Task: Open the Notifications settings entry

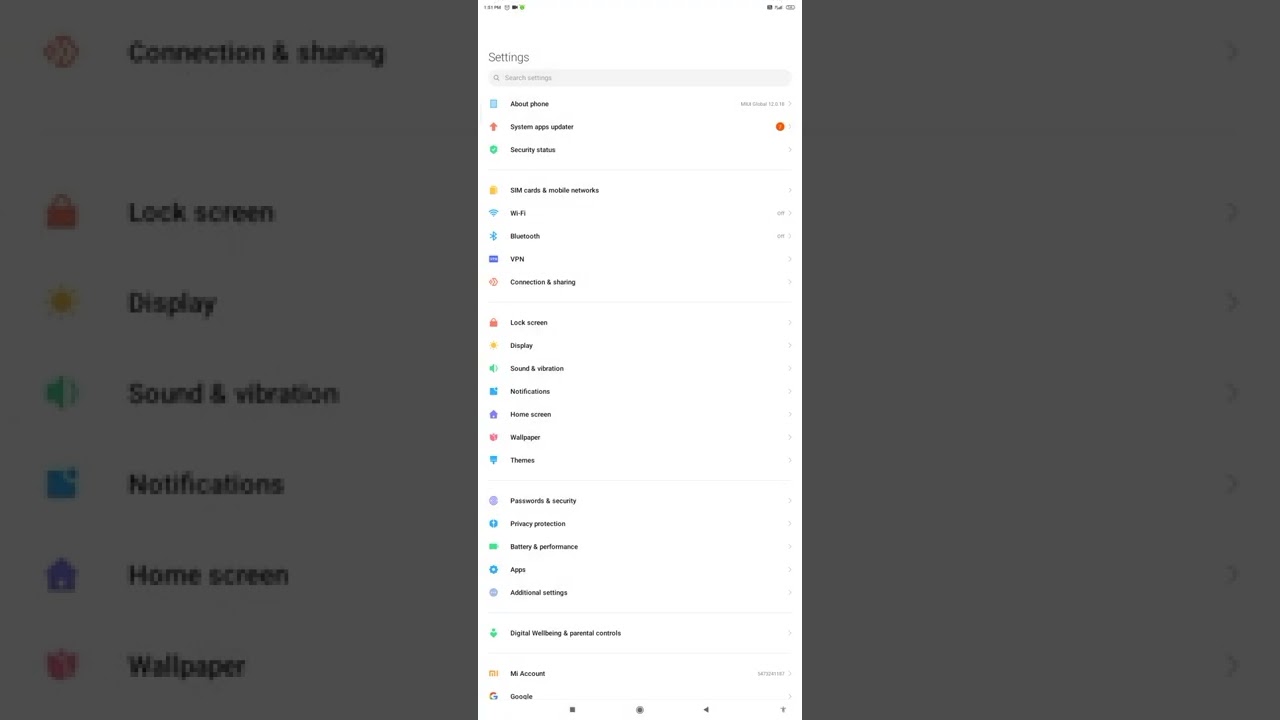Action: [640, 392]
